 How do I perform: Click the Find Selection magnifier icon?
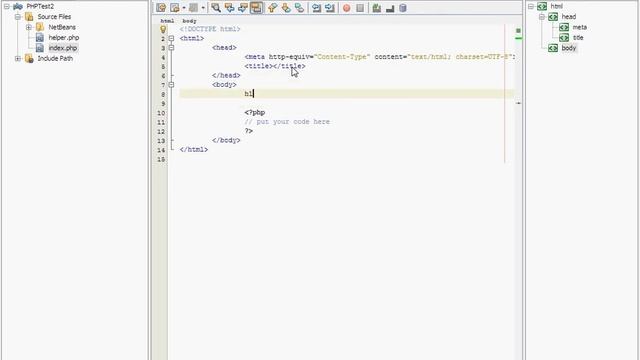(216, 8)
